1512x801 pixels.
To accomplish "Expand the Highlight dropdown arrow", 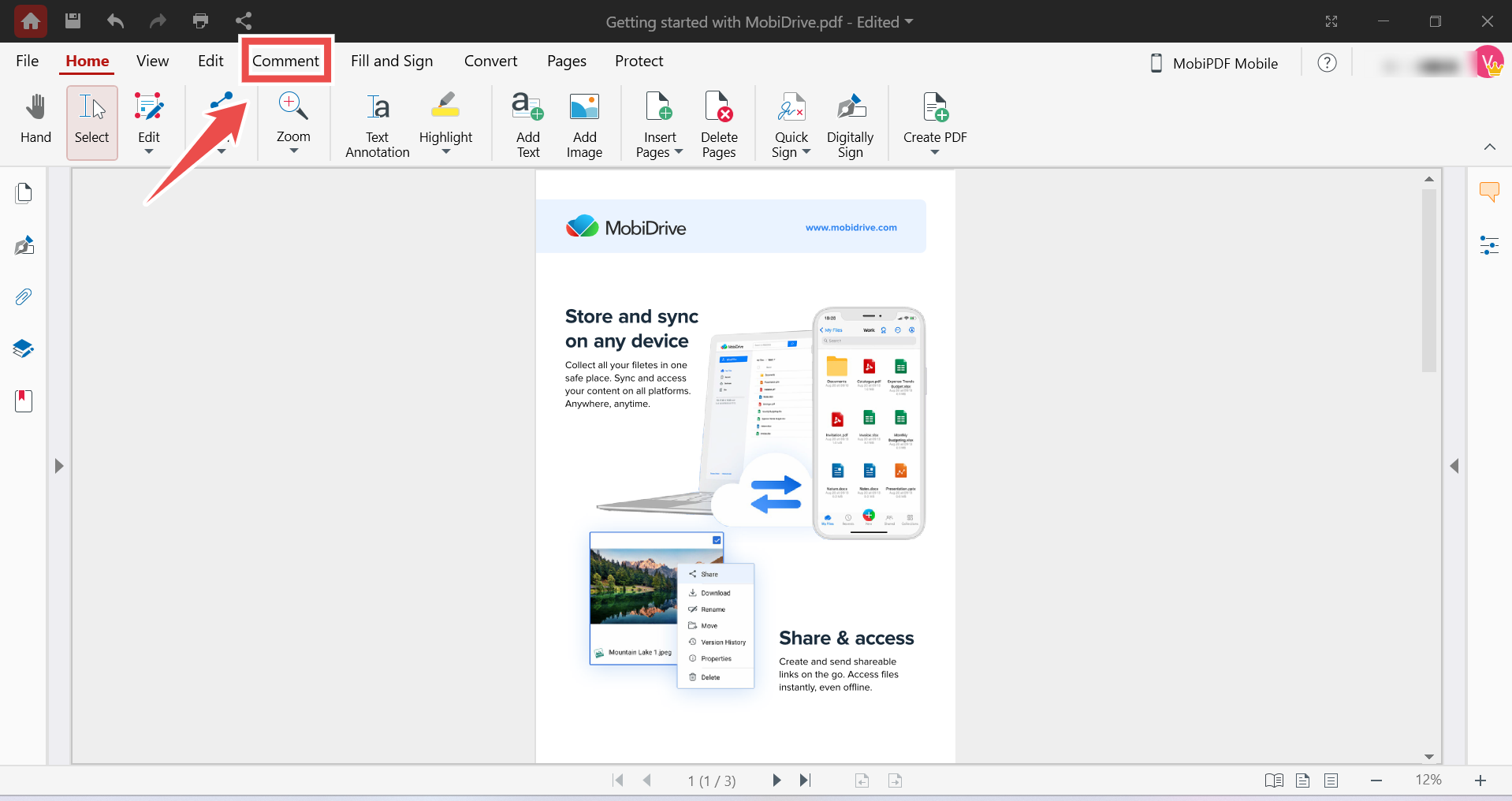I will (x=445, y=151).
